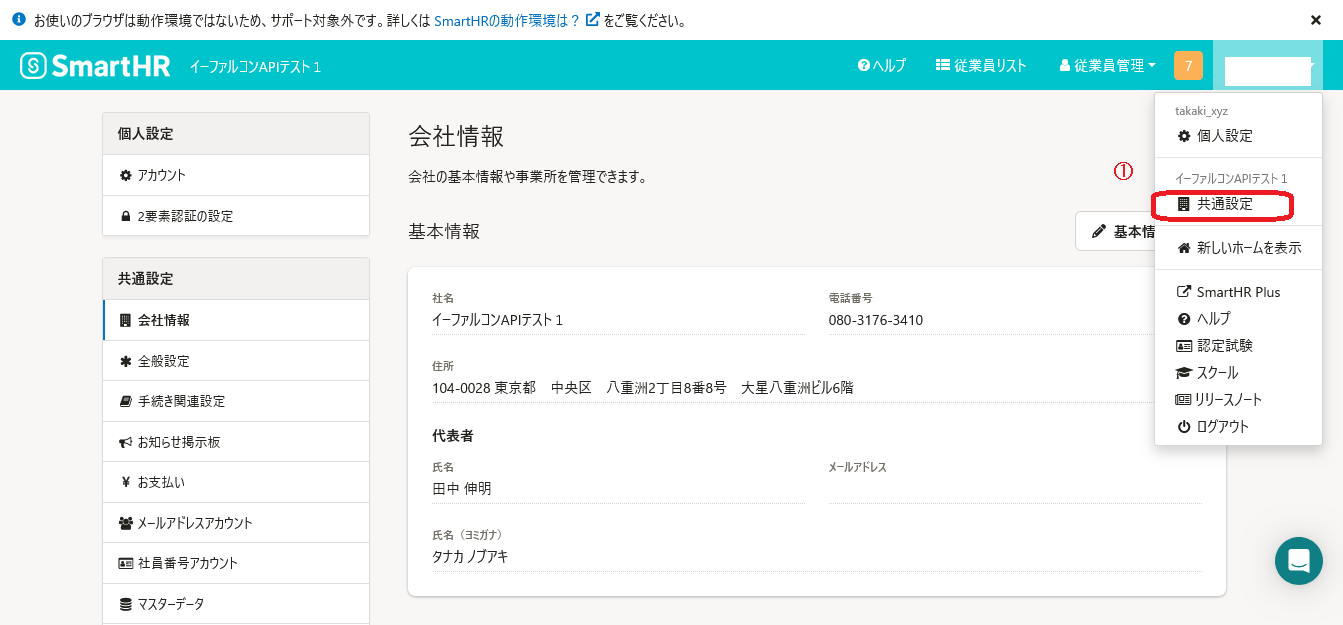This screenshot has height=625, width=1343.
Task: Close the unsupported browser notice banner
Action: (1316, 20)
